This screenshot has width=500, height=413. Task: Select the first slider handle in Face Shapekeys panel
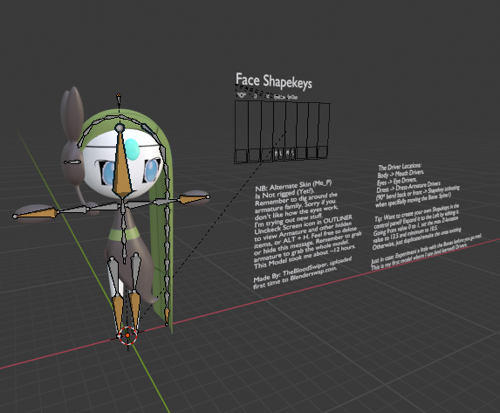[x=241, y=156]
